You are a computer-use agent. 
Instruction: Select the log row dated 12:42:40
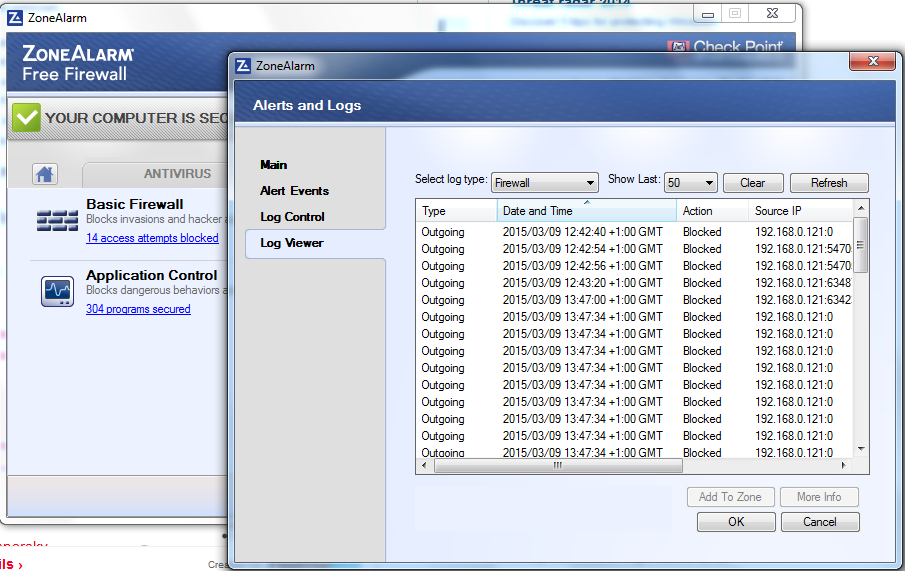click(x=634, y=232)
